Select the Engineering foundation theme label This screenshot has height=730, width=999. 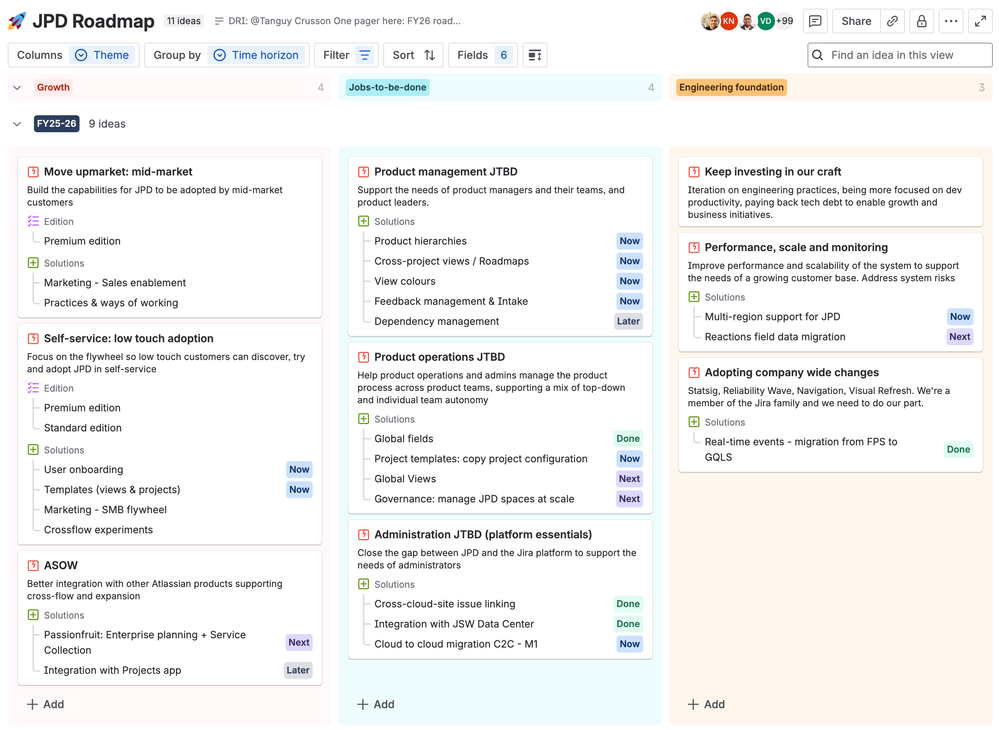731,88
